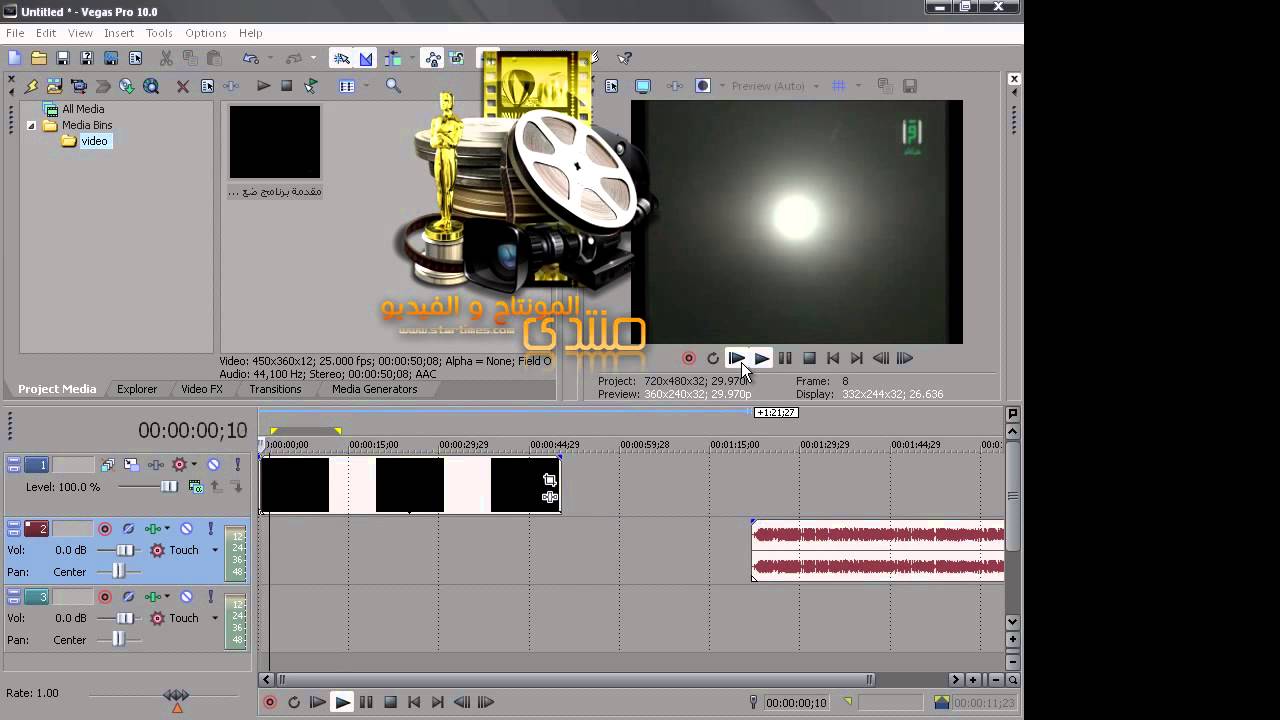This screenshot has width=1280, height=720.
Task: Toggle Automatic Crossfades in toolbar
Action: click(x=366, y=59)
